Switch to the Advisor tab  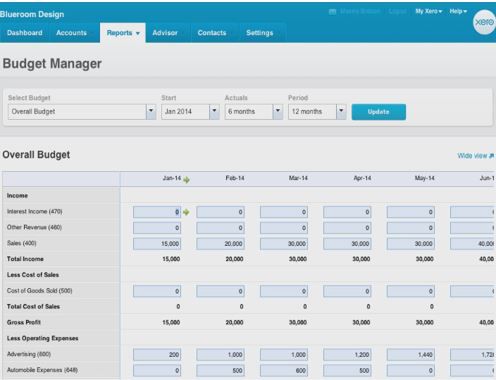point(165,33)
